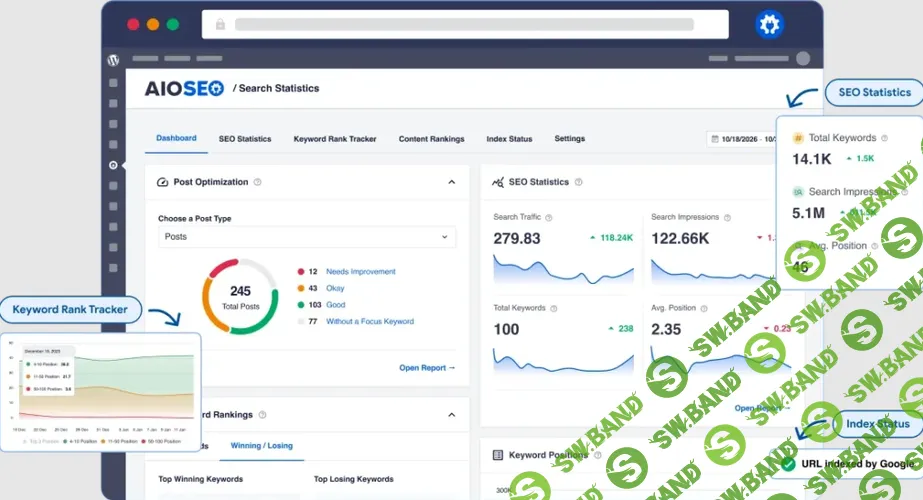Click the WordPress logo in admin bar
This screenshot has height=500, width=923.
tap(113, 59)
